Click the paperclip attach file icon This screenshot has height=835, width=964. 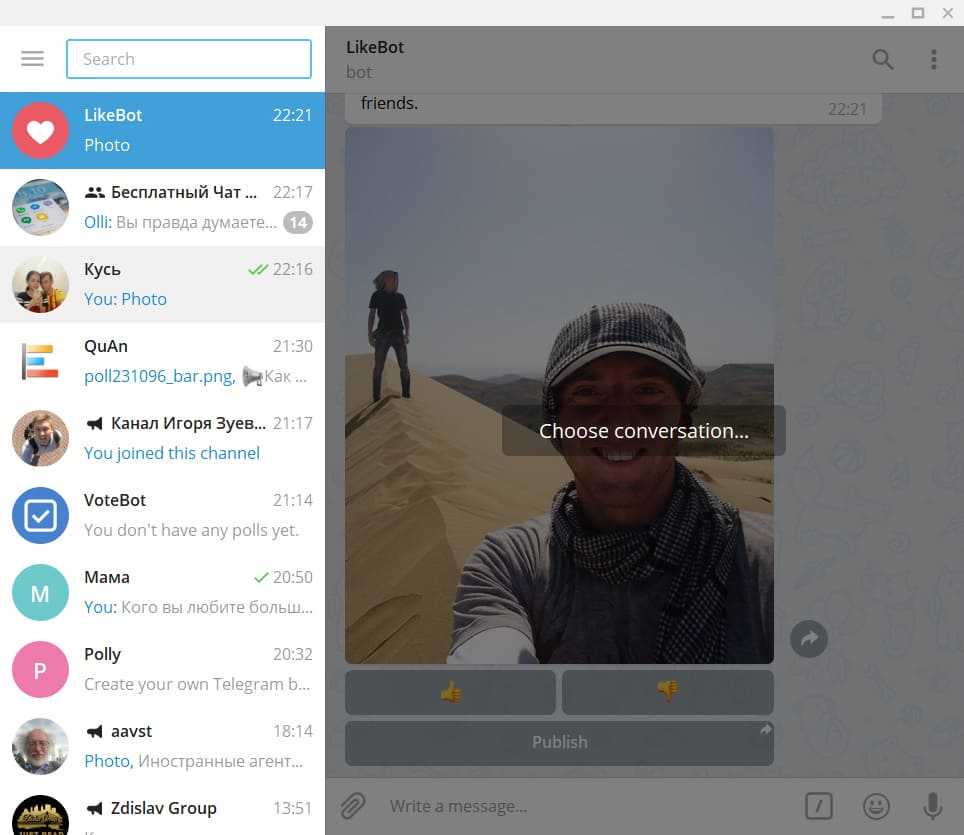(x=351, y=806)
